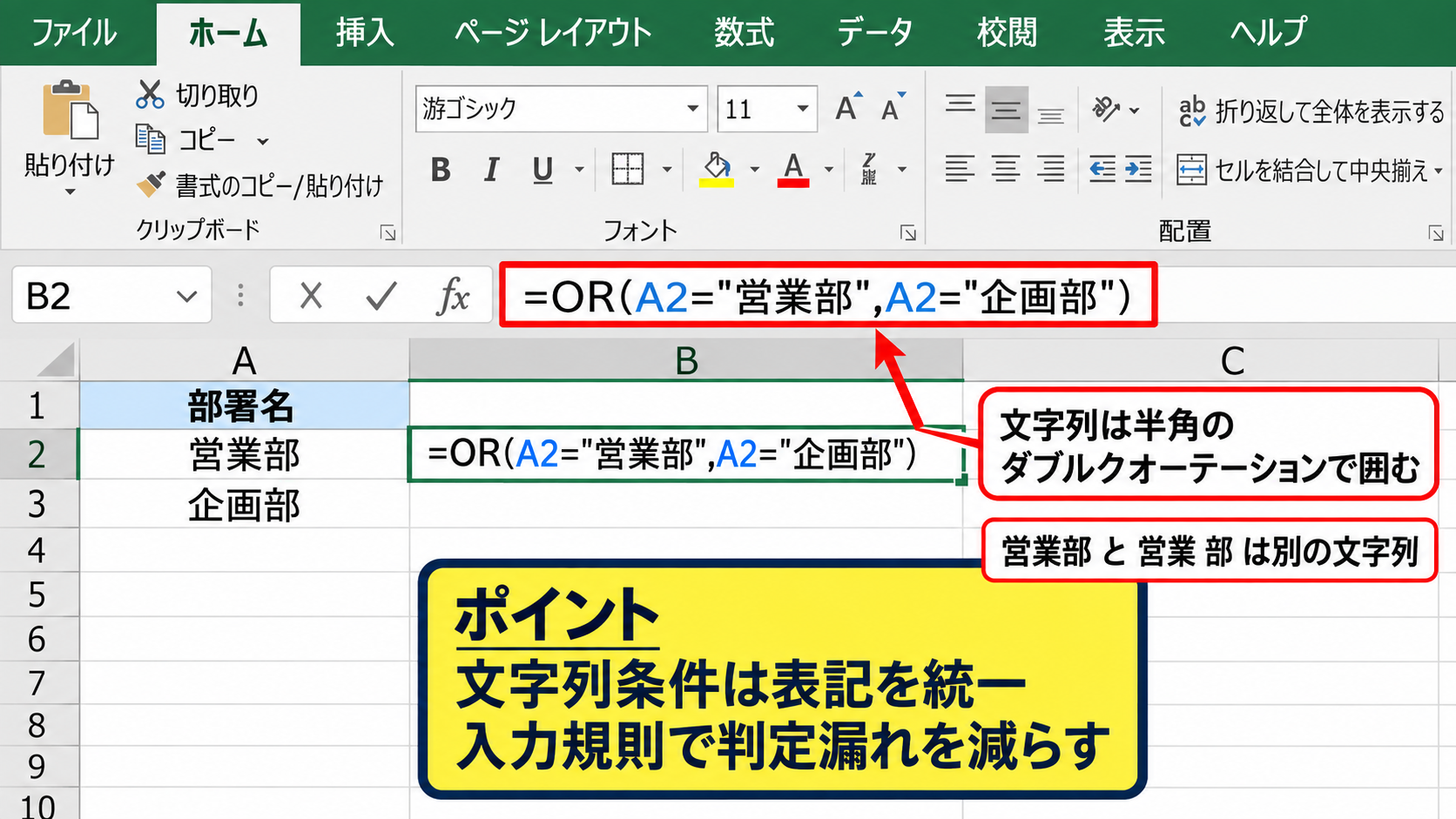Open merge cells dropdown arrow (セルを結合して中央揃え)
Image resolution: width=1456 pixels, height=819 pixels.
coord(1439,171)
